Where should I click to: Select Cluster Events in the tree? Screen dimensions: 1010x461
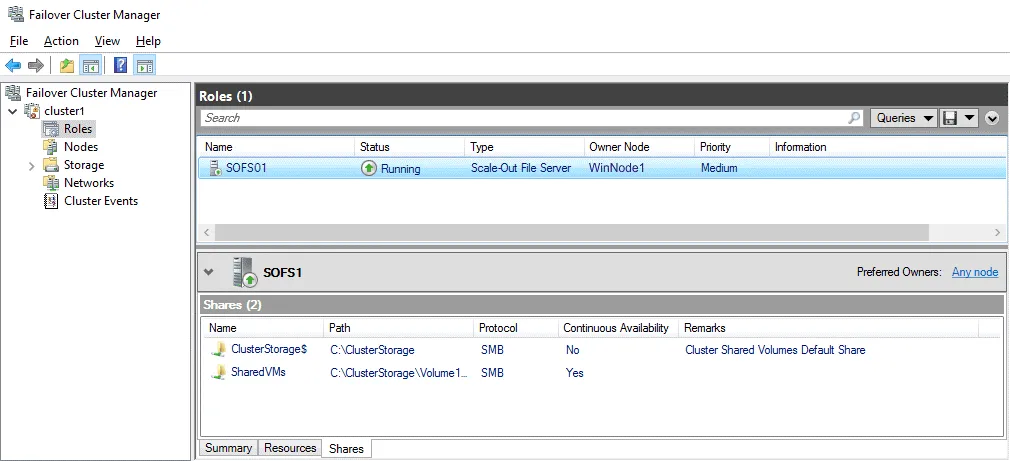100,201
